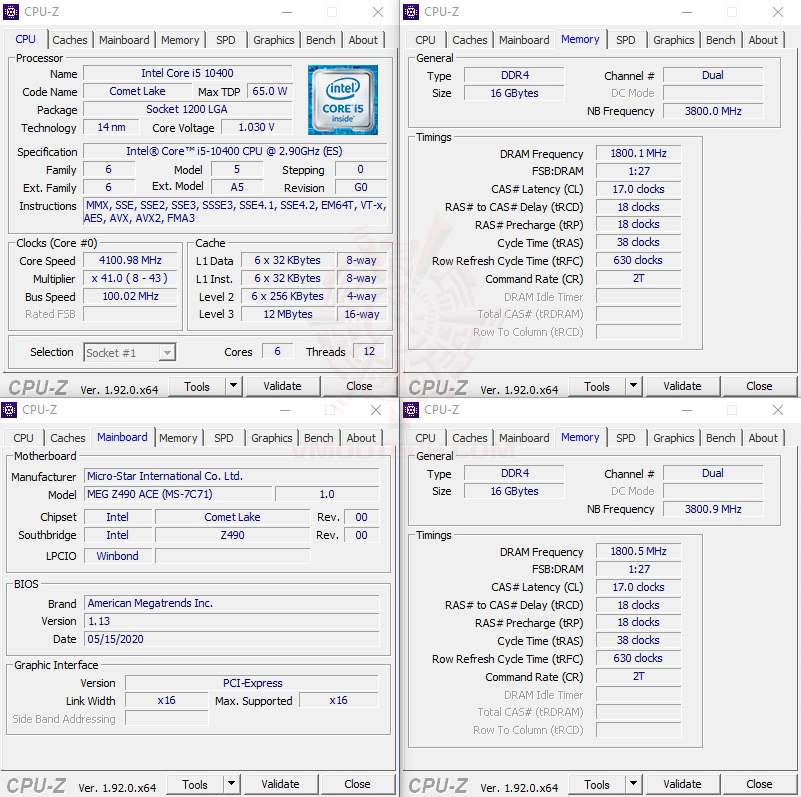Click the Specification field showing i5-10400
The width and height of the screenshot is (801, 797).
234,151
